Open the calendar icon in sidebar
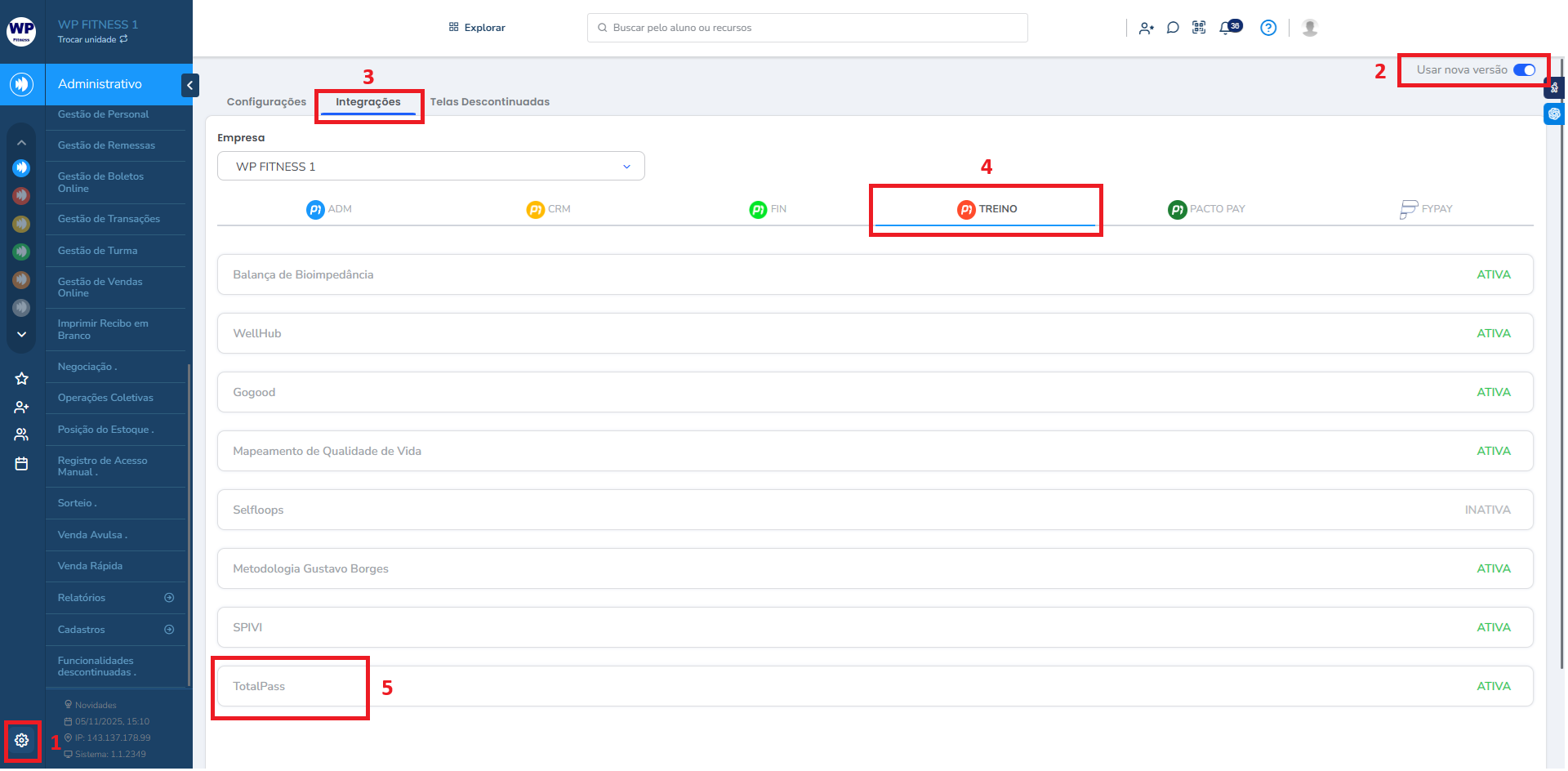Image resolution: width=1568 pixels, height=771 pixels. [x=21, y=464]
